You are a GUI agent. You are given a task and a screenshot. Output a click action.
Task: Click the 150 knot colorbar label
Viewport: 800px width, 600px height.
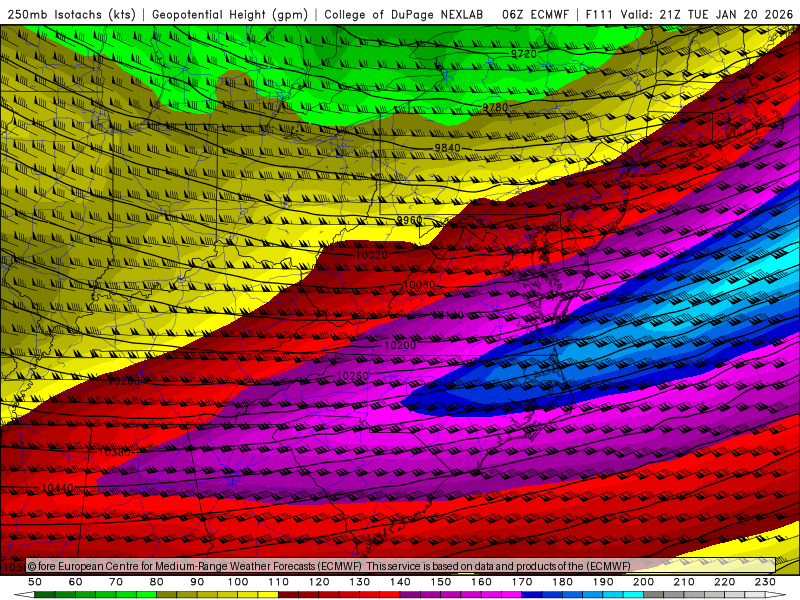tap(441, 582)
